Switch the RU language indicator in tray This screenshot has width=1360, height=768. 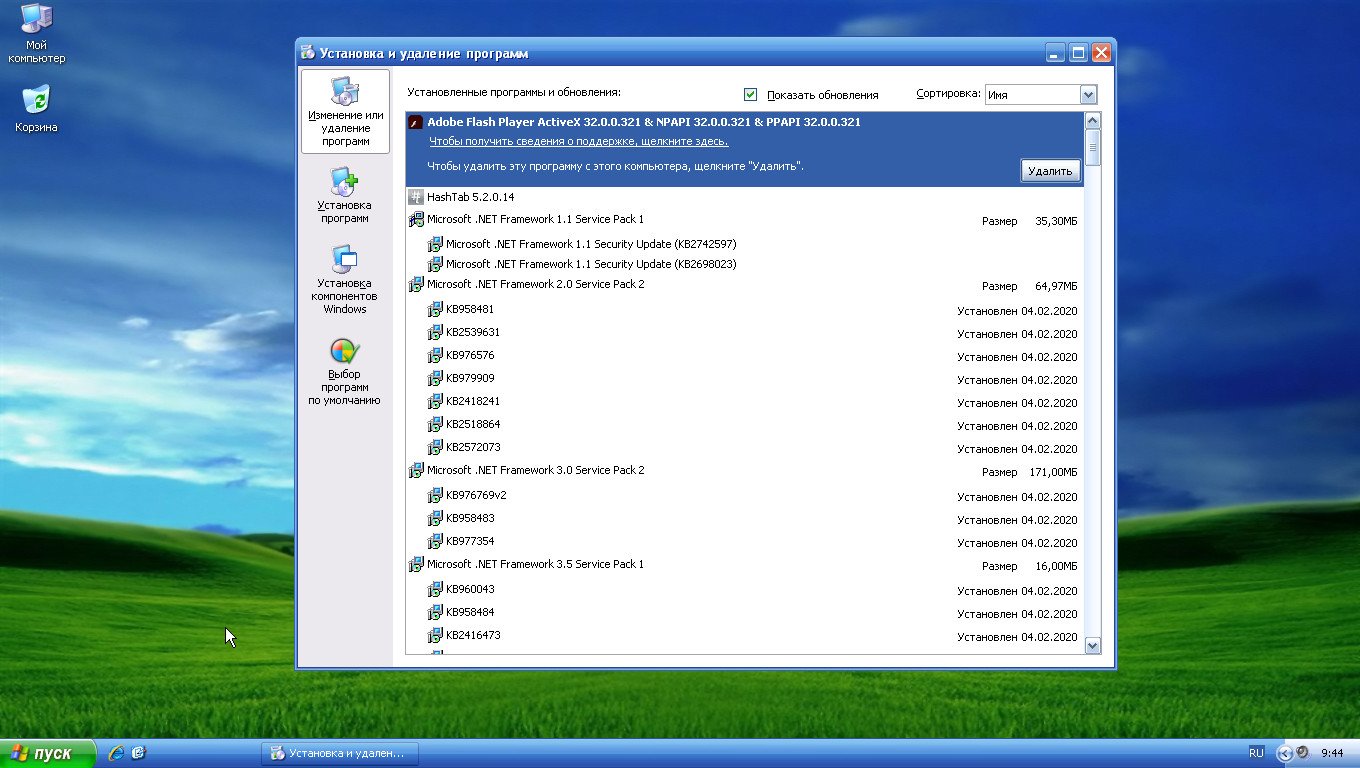point(1256,753)
